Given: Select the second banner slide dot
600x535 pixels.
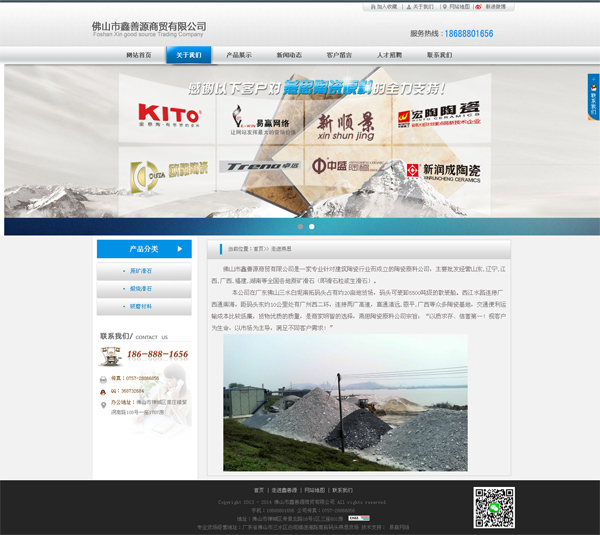Looking at the screenshot, I should [x=312, y=227].
